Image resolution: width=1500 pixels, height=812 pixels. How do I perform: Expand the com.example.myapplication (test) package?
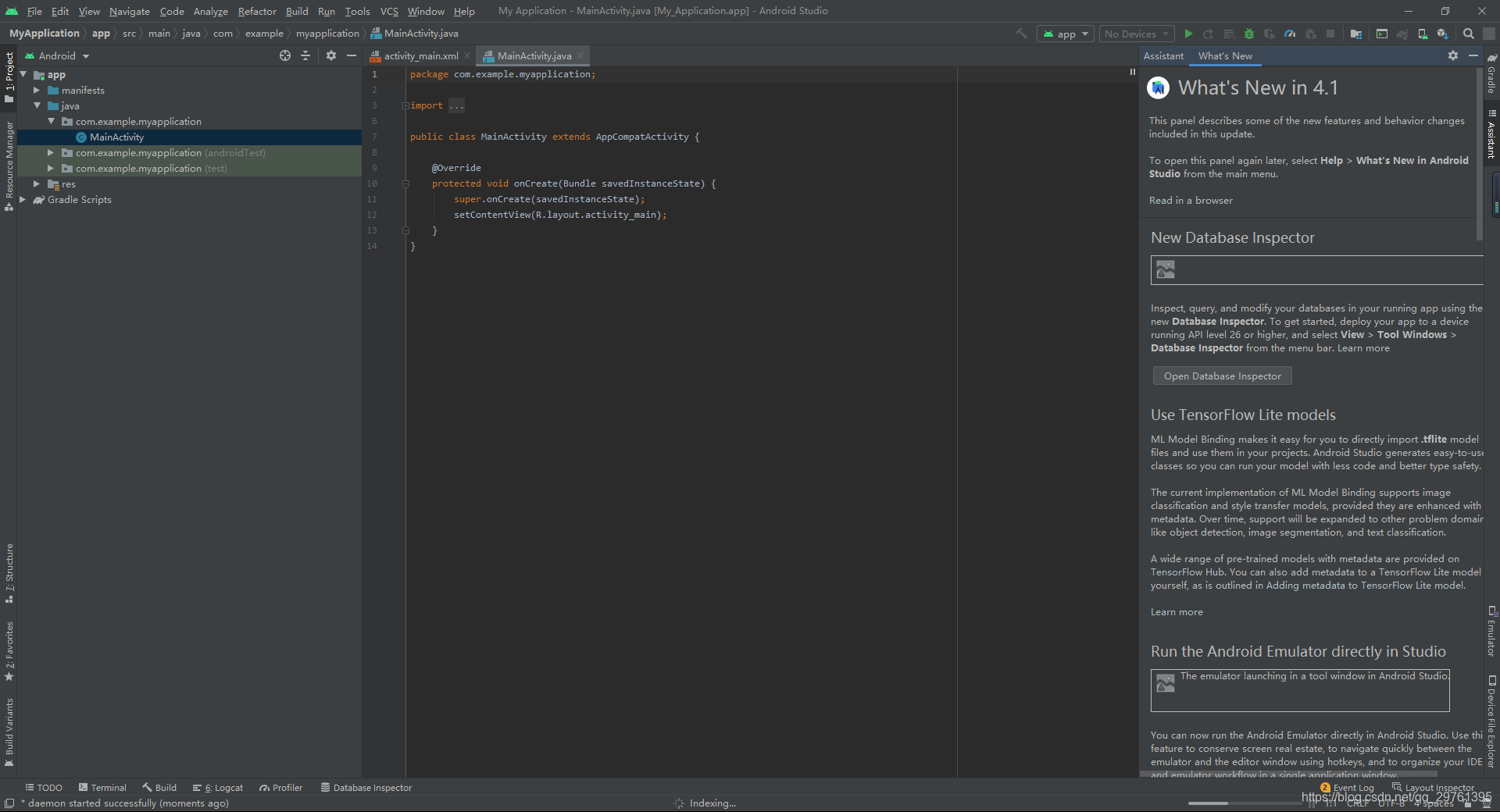click(51, 168)
